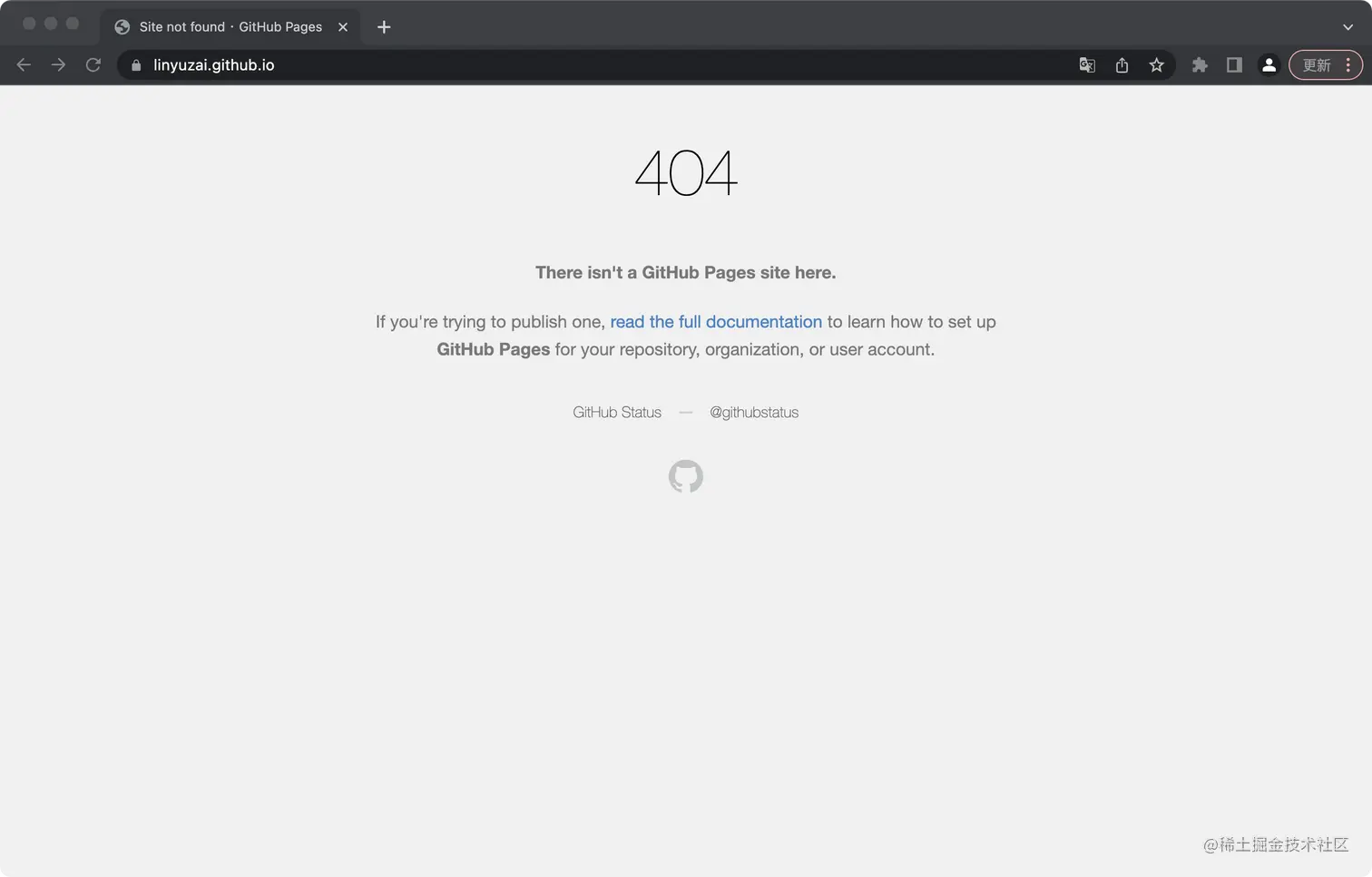Open the @githubstatus link

pyautogui.click(x=754, y=412)
